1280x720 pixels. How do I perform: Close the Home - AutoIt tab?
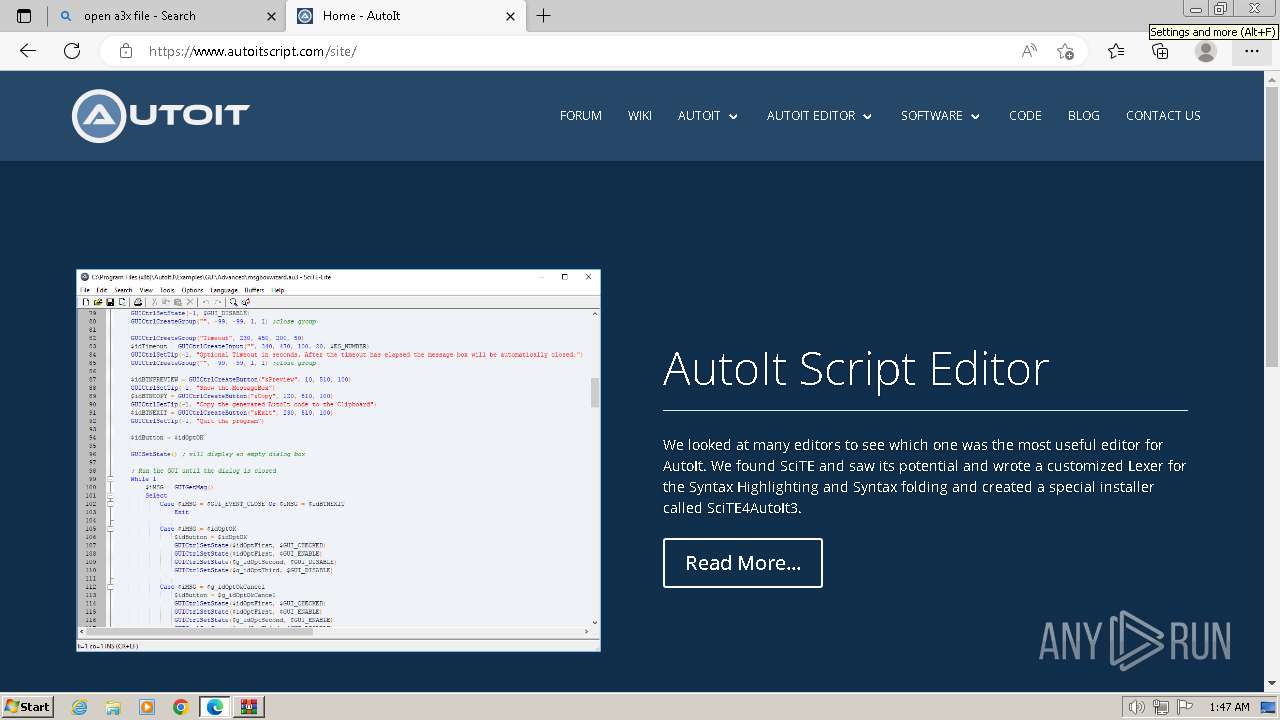pos(511,16)
